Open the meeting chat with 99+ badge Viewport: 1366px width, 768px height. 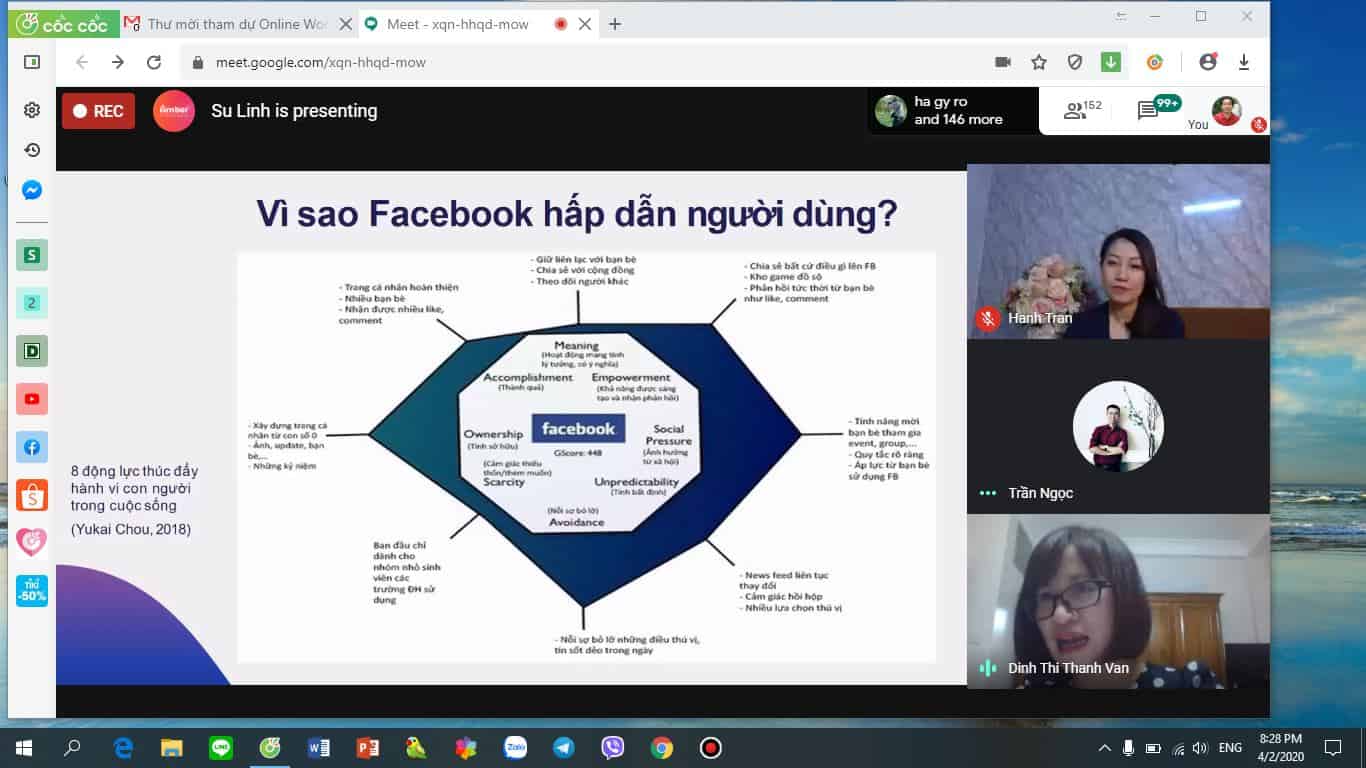click(1158, 108)
